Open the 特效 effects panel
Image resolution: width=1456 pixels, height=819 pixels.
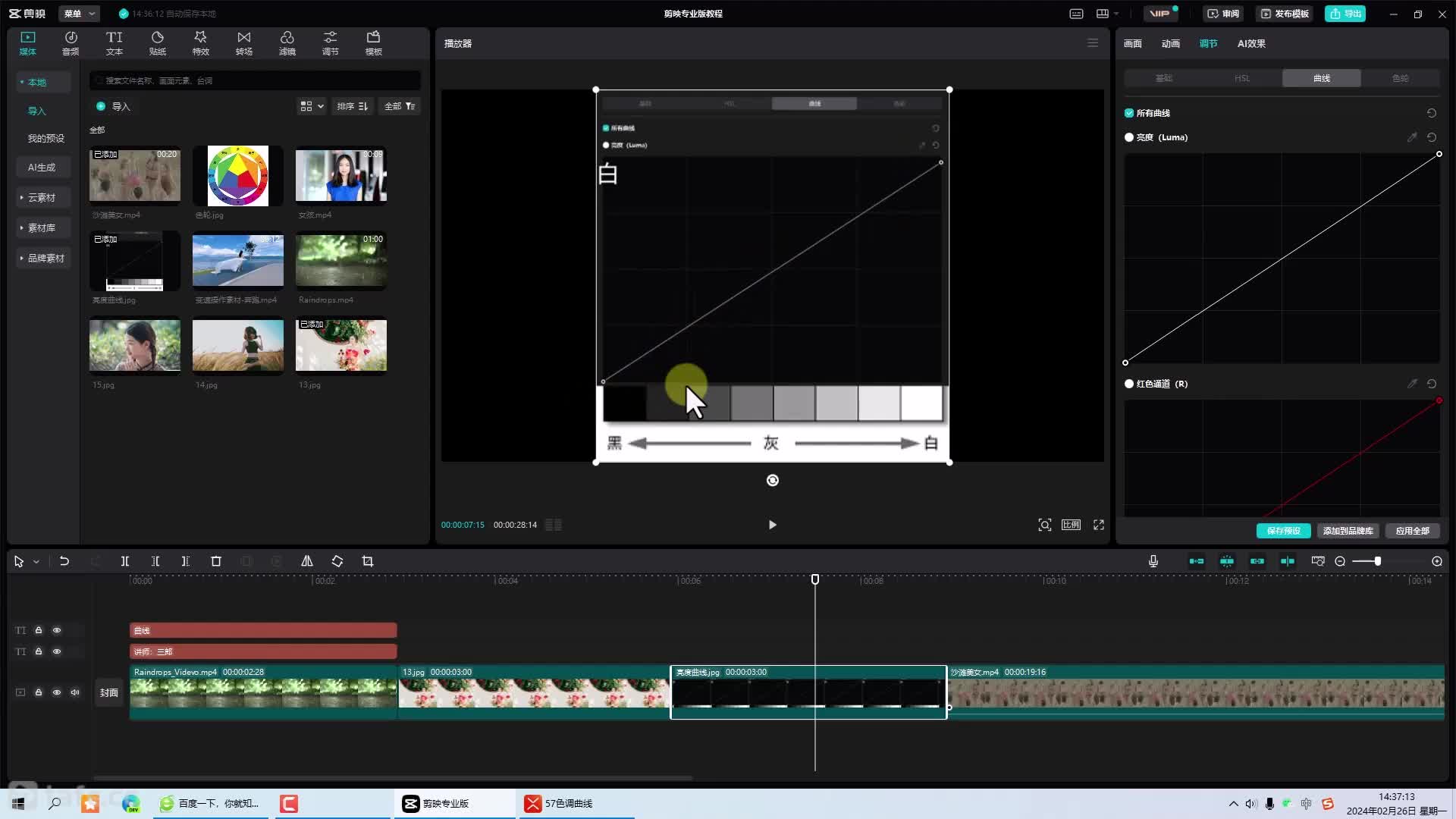(x=200, y=43)
